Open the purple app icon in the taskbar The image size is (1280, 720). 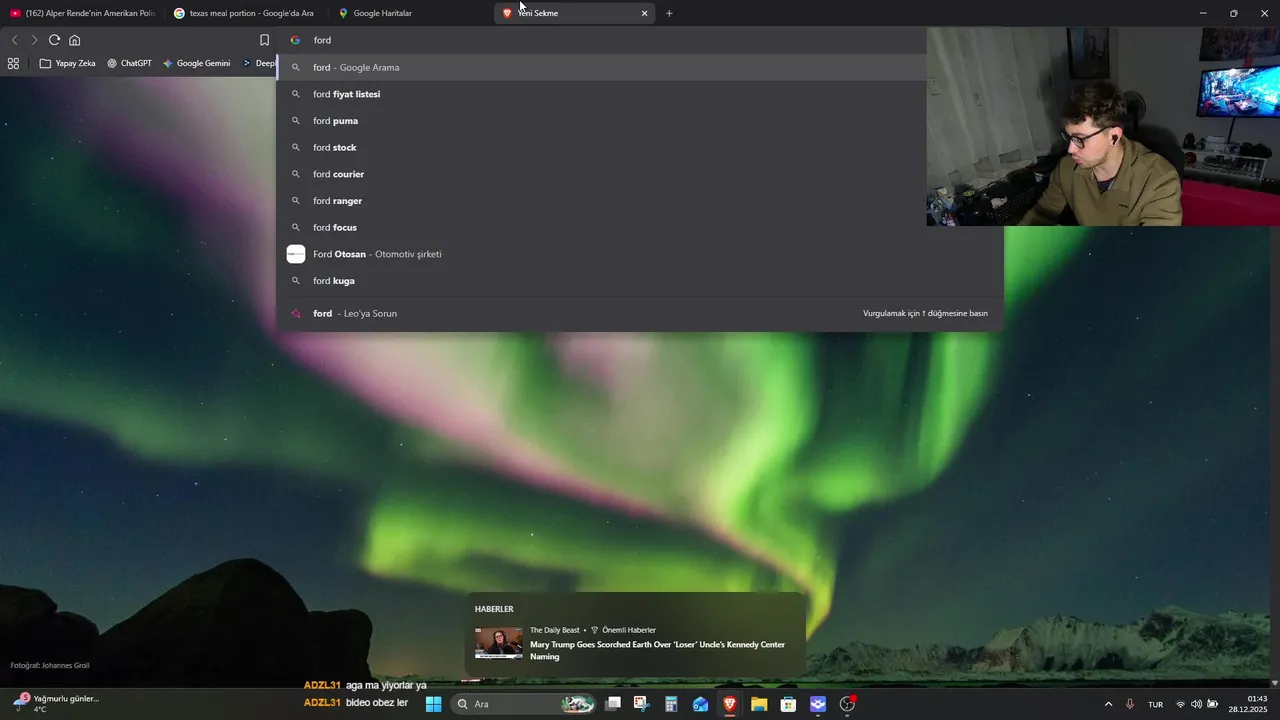pos(818,704)
